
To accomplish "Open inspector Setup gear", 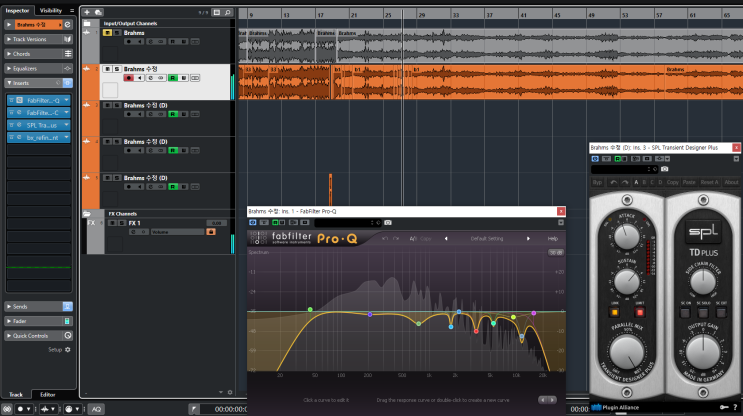I will pos(68,350).
